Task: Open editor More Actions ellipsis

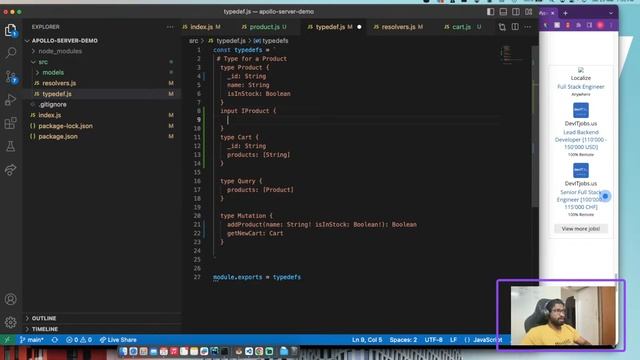Action: click(x=528, y=27)
